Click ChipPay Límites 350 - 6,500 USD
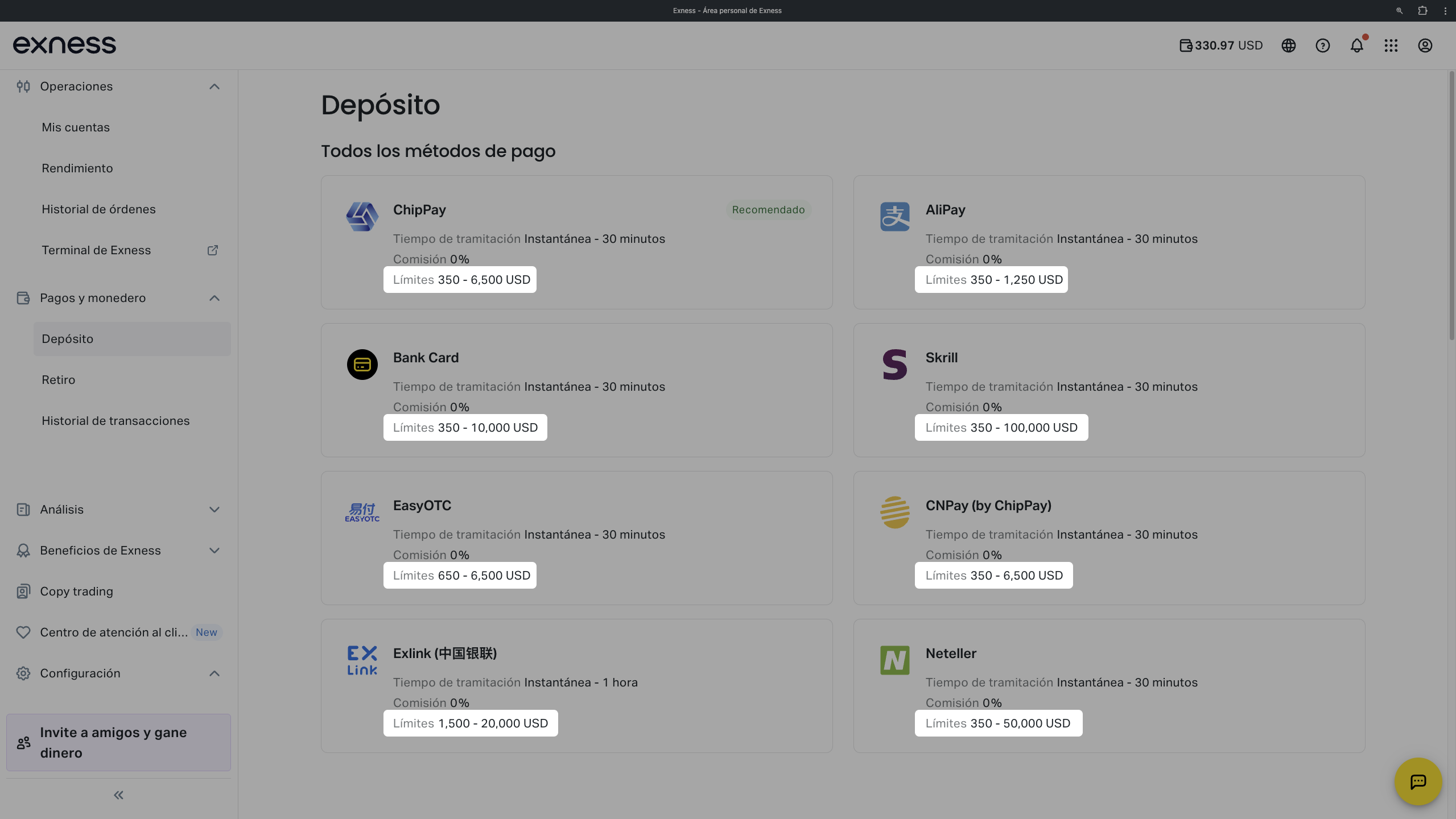This screenshot has width=1456, height=819. point(460,280)
